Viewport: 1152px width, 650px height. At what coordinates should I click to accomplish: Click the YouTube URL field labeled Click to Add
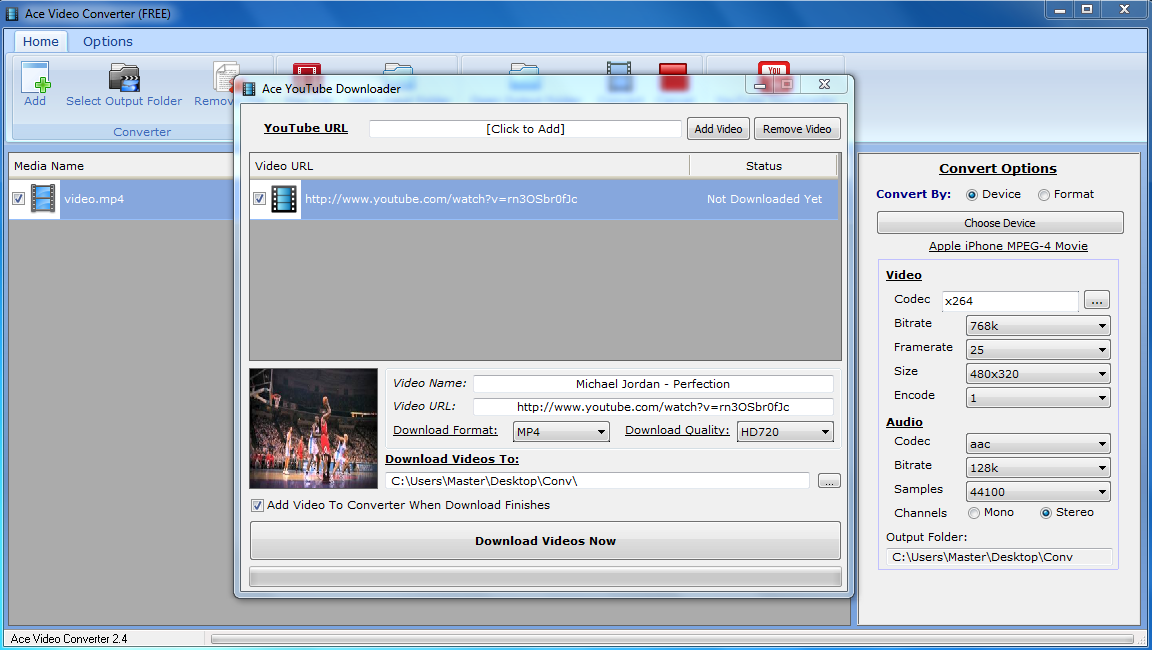525,128
